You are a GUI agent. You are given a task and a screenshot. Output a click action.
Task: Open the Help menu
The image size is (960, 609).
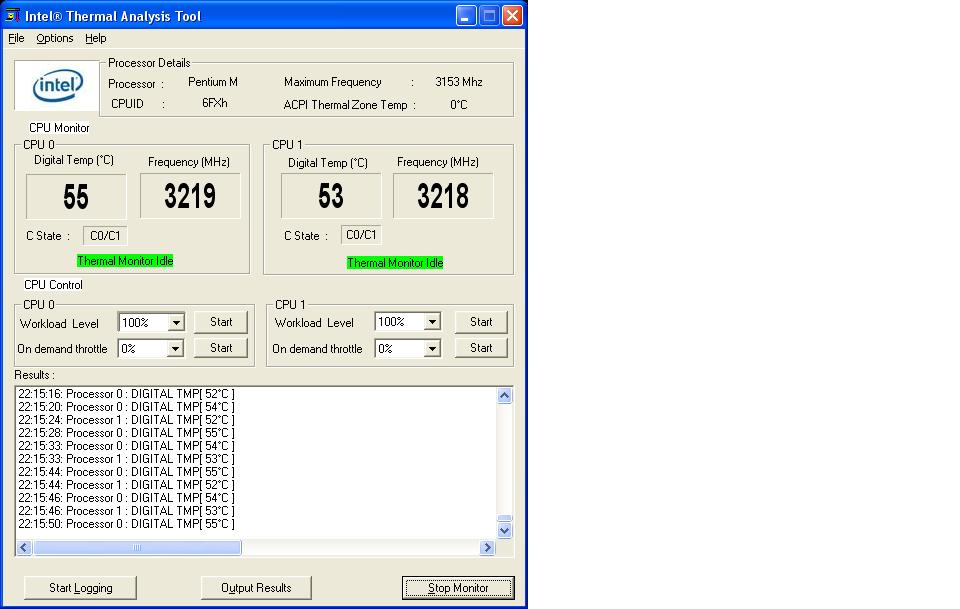click(96, 38)
